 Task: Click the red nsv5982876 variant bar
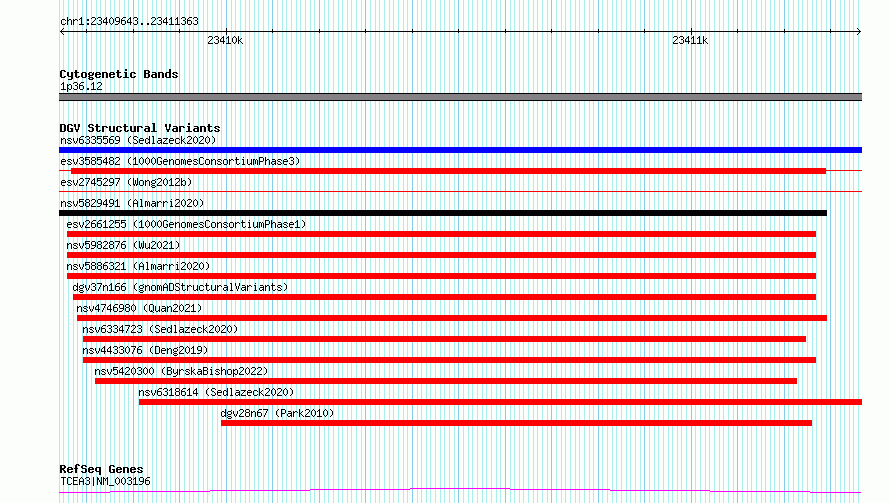tap(442, 255)
